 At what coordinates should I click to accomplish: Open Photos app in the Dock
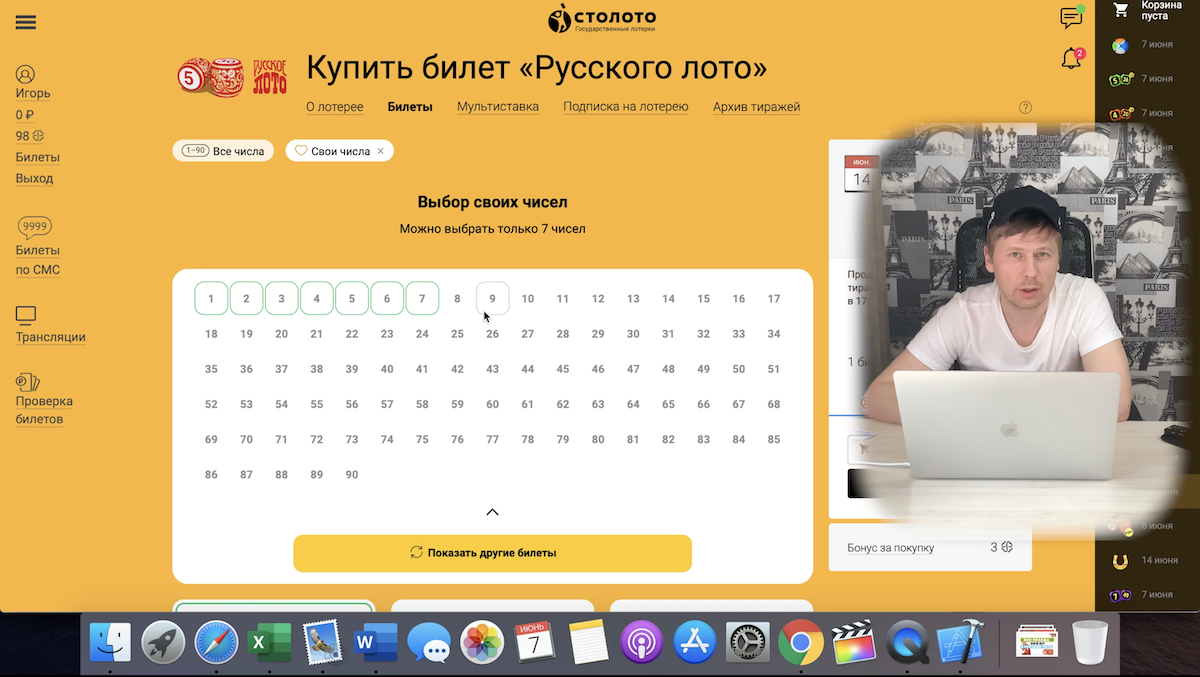[482, 641]
